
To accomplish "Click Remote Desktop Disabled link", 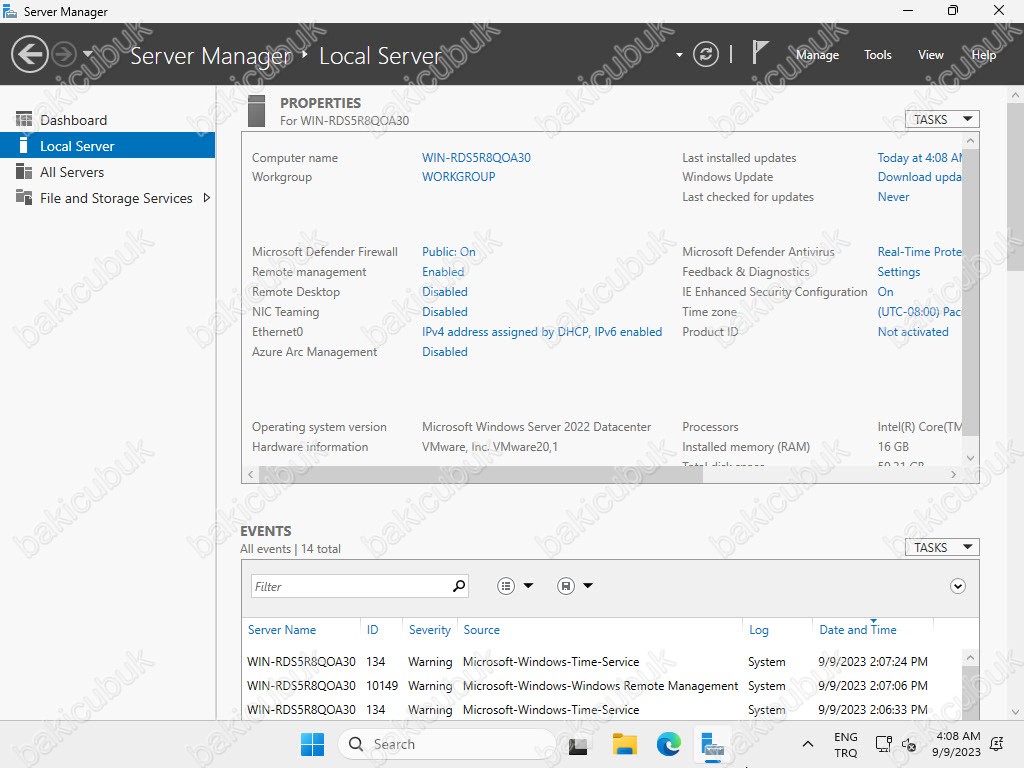I will point(445,291).
